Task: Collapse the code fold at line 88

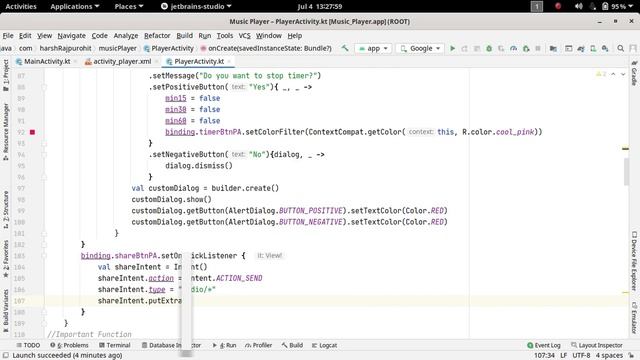Action: point(44,87)
